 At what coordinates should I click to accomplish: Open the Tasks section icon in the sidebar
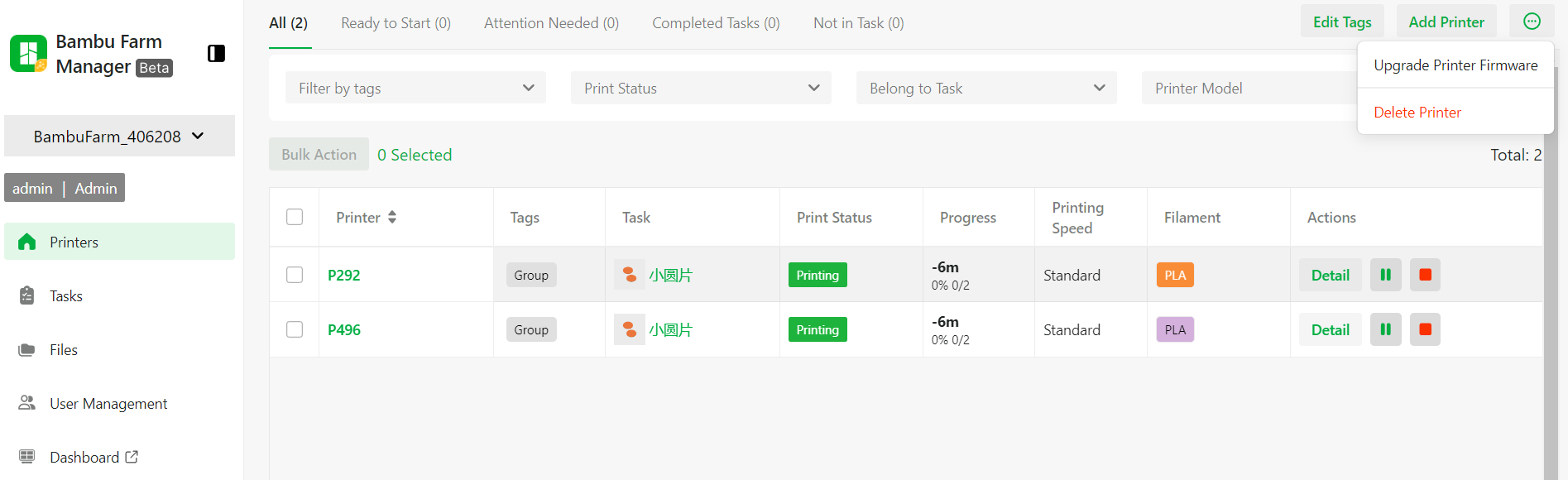click(26, 295)
